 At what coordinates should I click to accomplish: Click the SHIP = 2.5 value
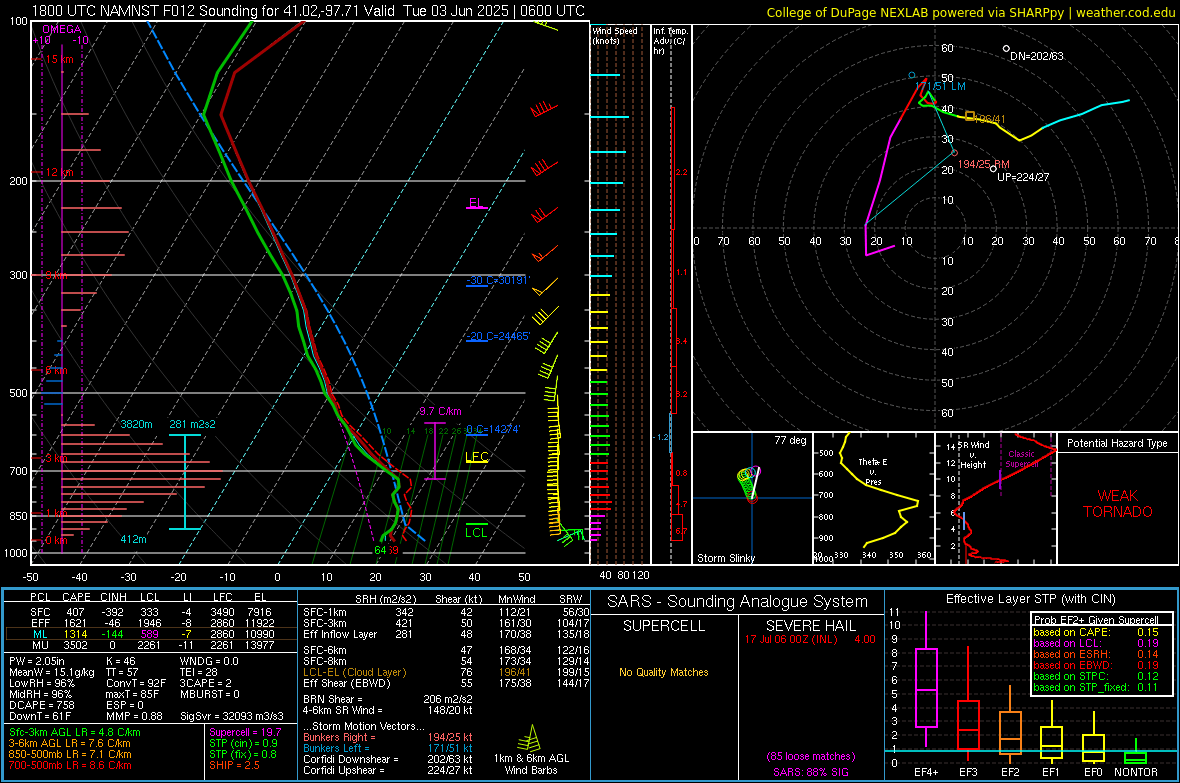pos(234,765)
